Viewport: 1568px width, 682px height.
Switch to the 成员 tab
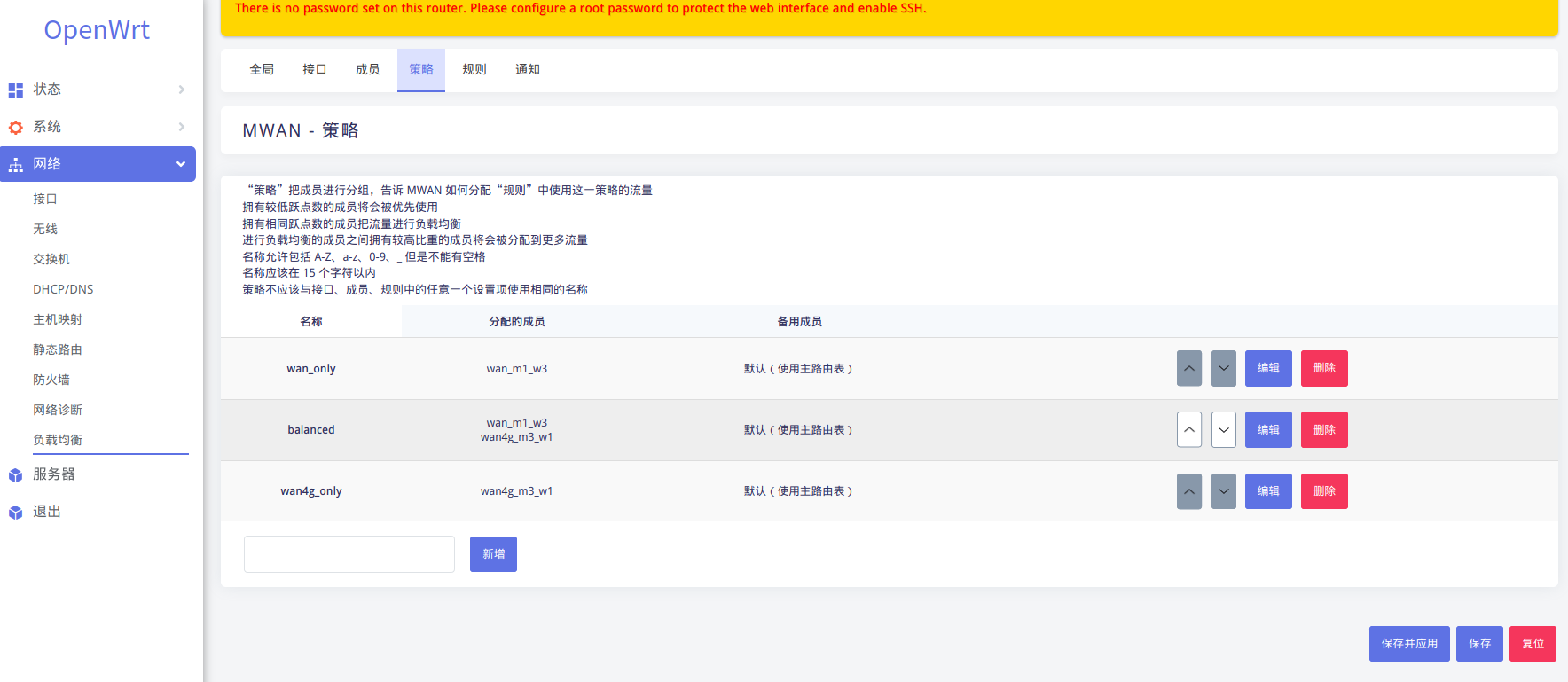coord(368,69)
